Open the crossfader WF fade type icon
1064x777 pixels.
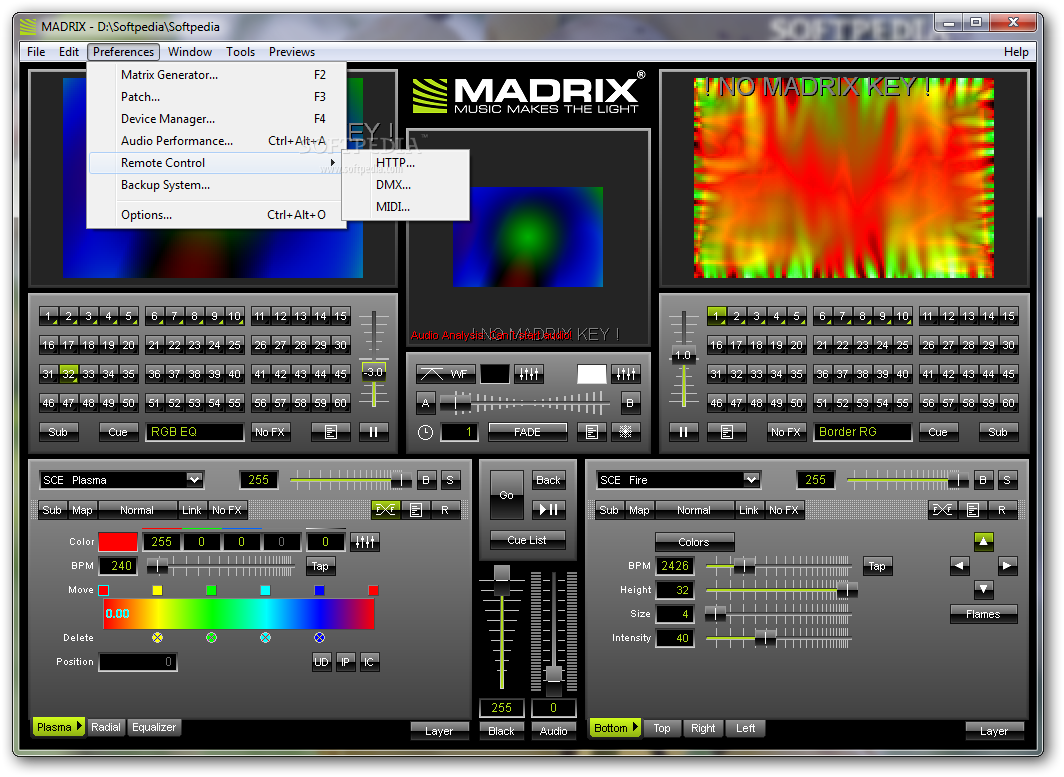pyautogui.click(x=444, y=374)
